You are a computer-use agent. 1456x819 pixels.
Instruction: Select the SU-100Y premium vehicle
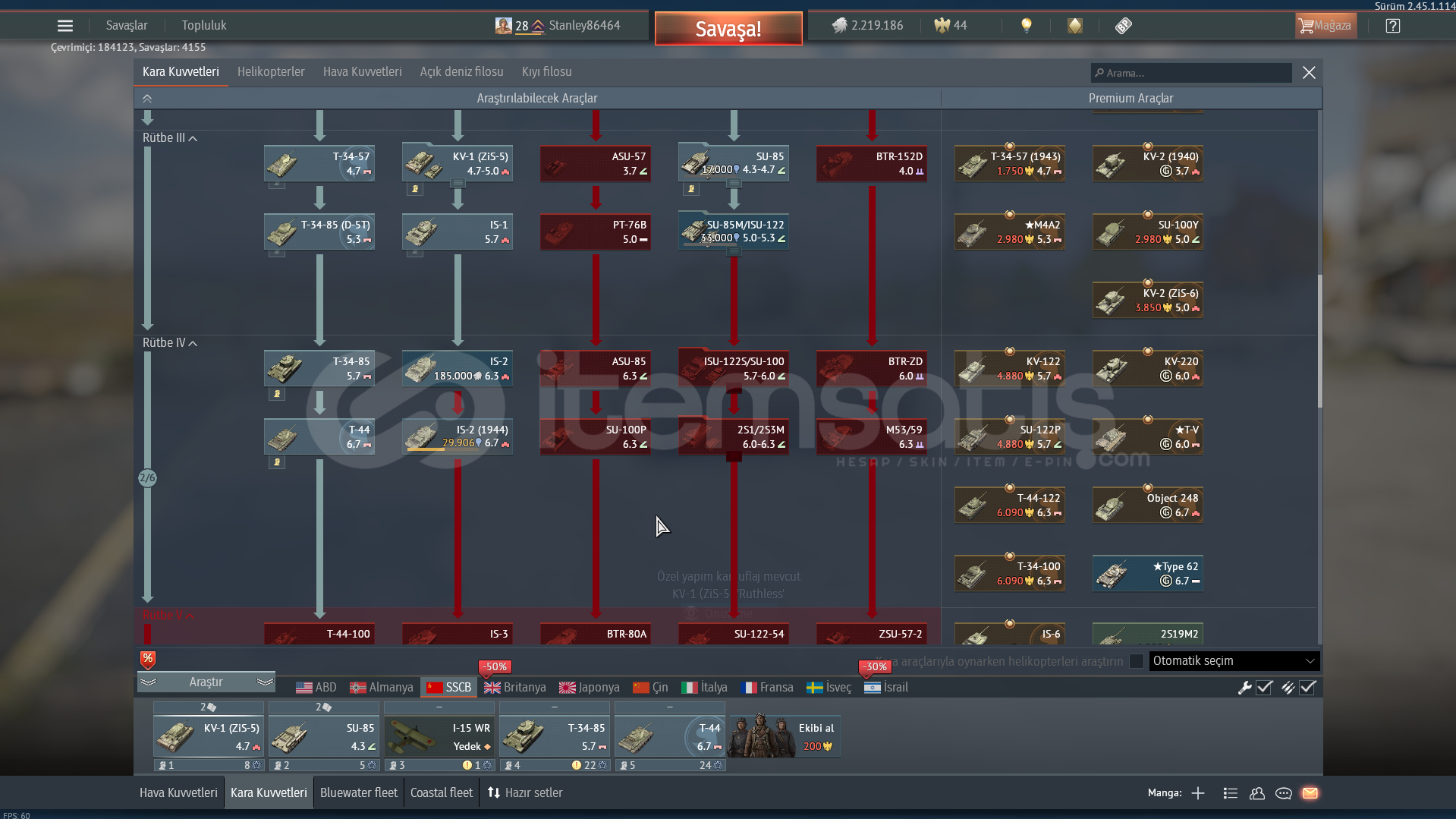(x=1148, y=232)
